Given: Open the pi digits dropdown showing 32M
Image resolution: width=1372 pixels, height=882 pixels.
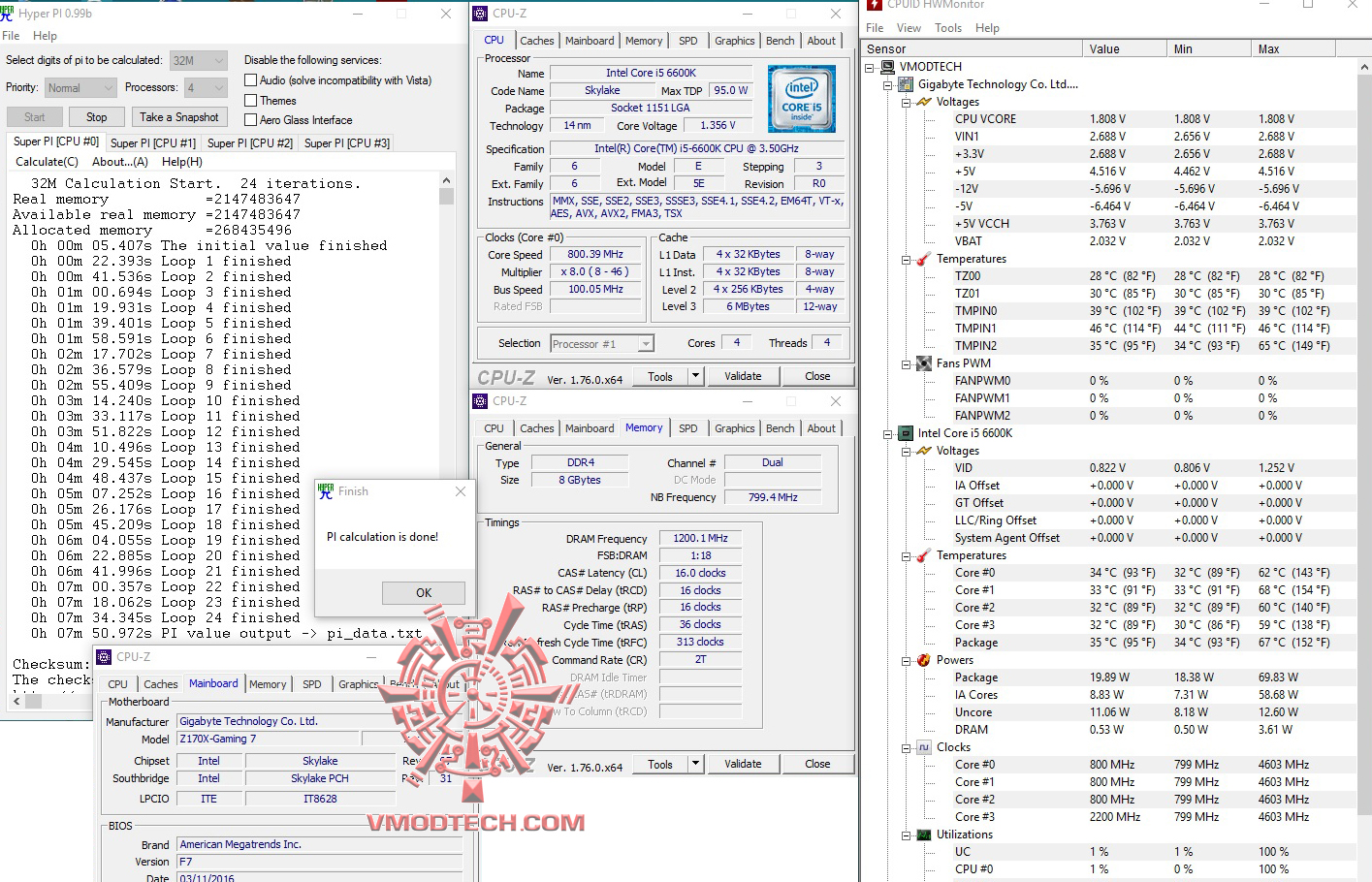Looking at the screenshot, I should [199, 60].
